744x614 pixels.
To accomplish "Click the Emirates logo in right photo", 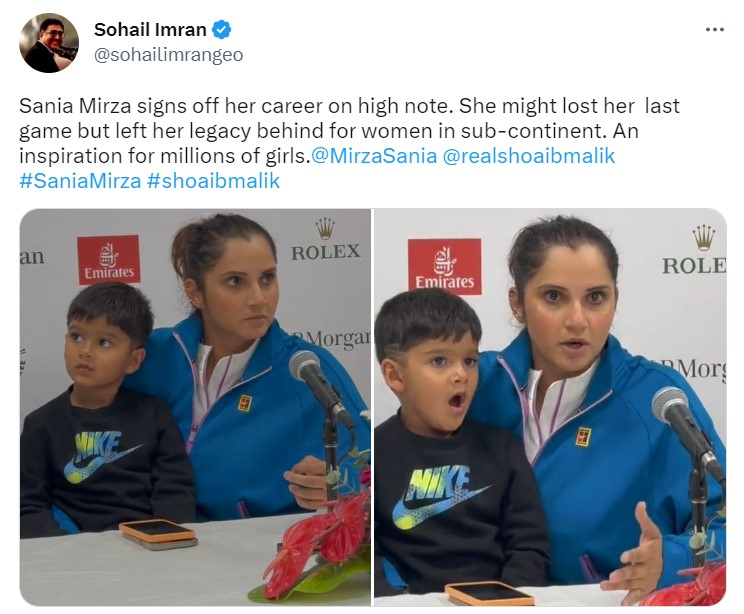I will click(x=445, y=267).
